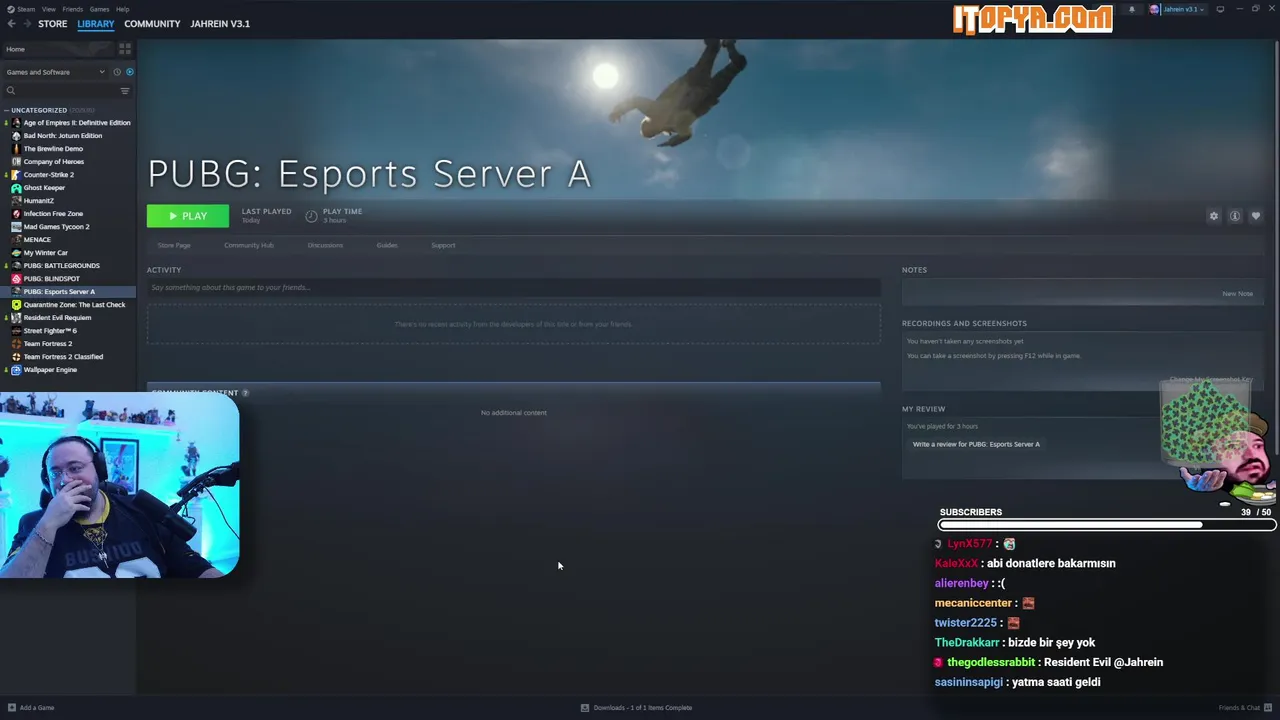Open the Games and Software dropdown
The image size is (1280, 720).
55,72
